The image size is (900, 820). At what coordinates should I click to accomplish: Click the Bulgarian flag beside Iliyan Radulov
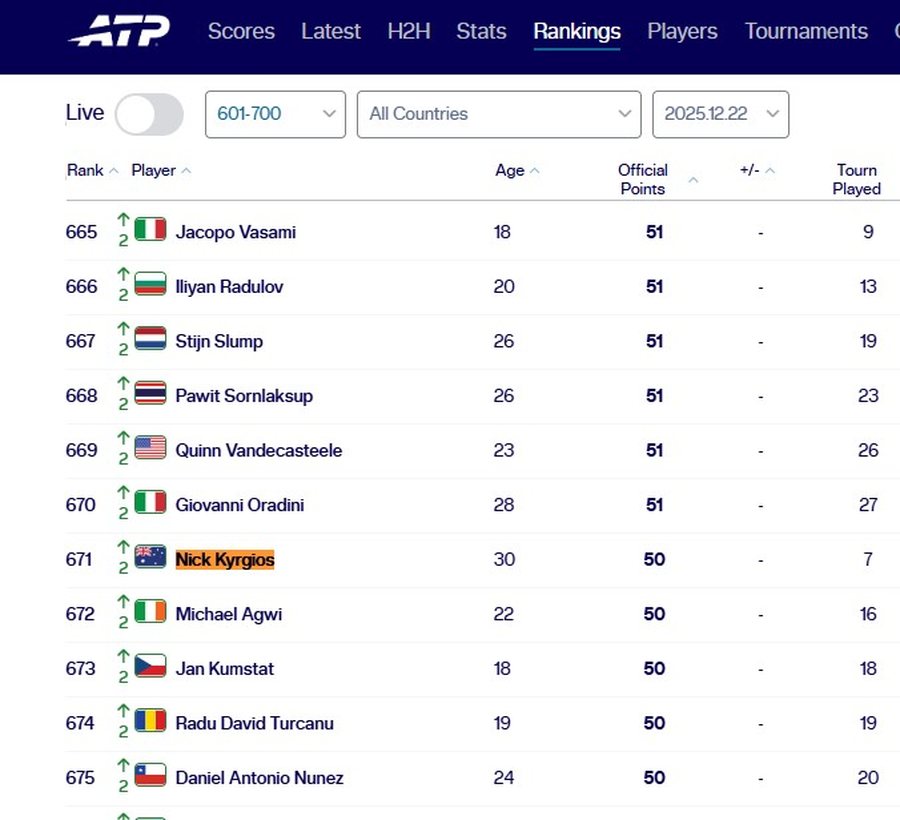150,285
